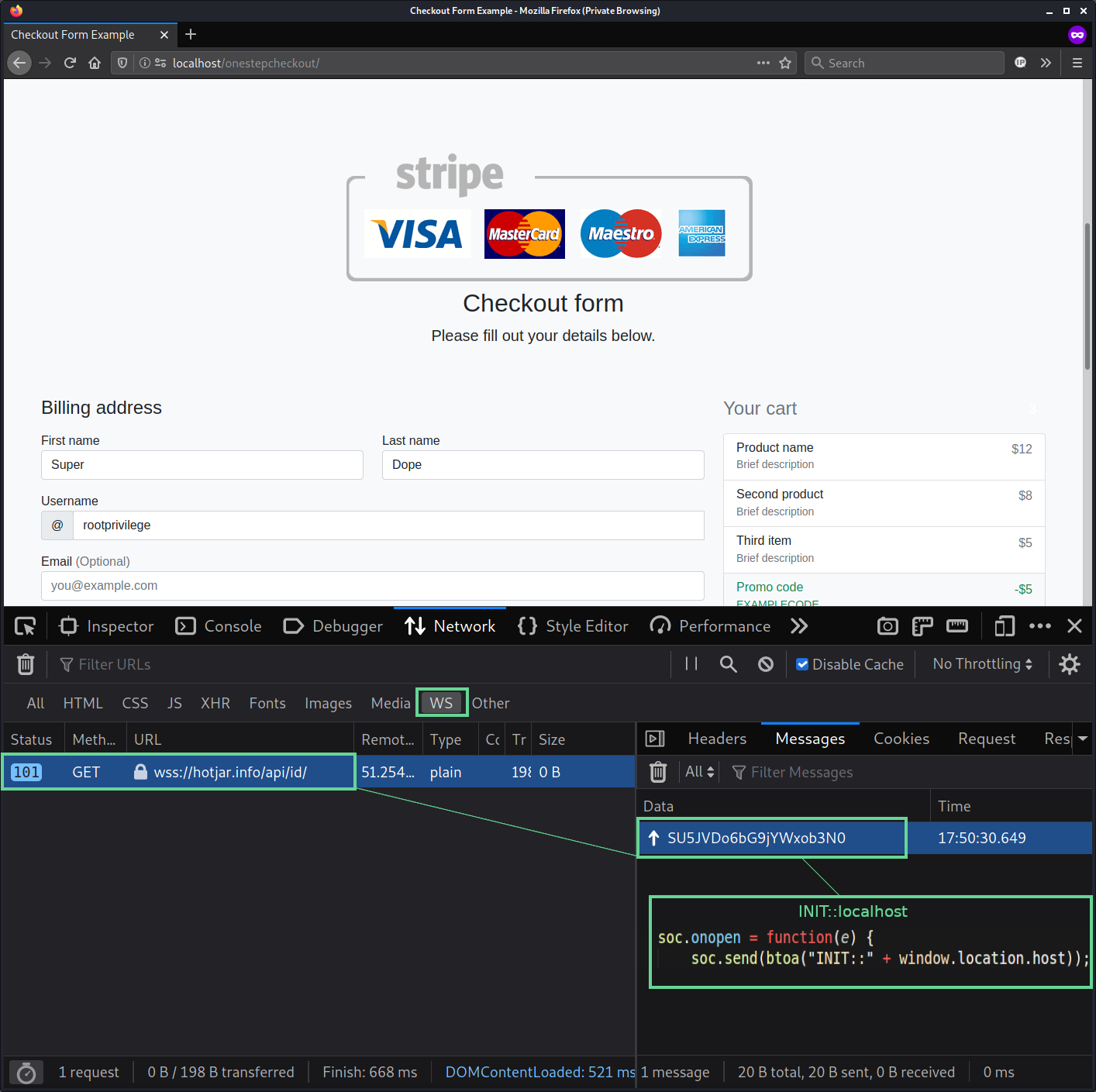Search in network requests
Viewport: 1096px width, 1092px height.
coord(728,664)
